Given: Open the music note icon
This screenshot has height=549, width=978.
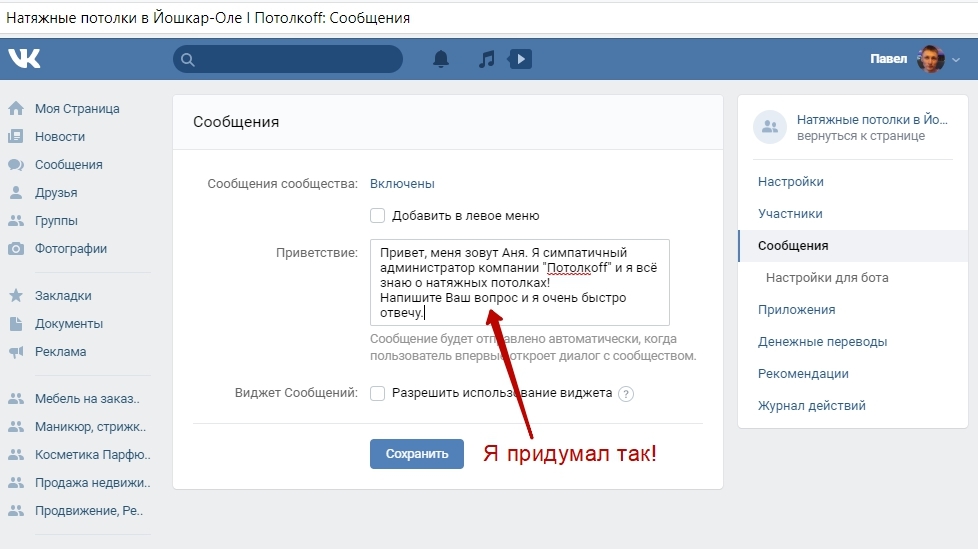Looking at the screenshot, I should coord(486,60).
